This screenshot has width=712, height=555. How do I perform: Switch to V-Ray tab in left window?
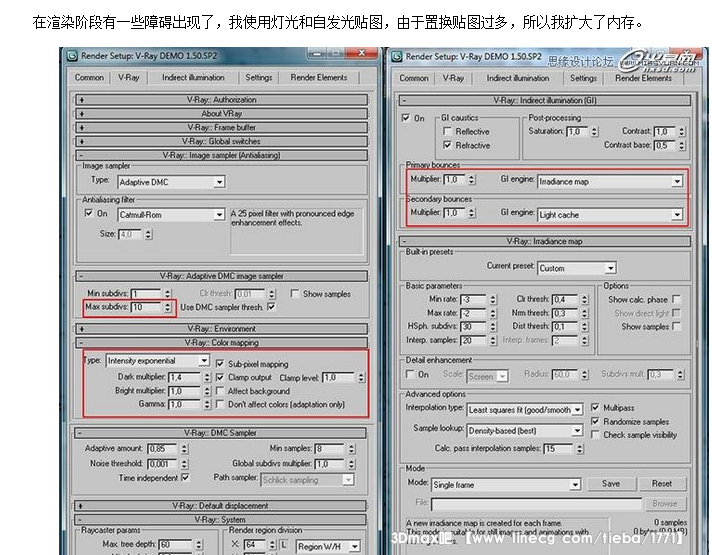129,78
